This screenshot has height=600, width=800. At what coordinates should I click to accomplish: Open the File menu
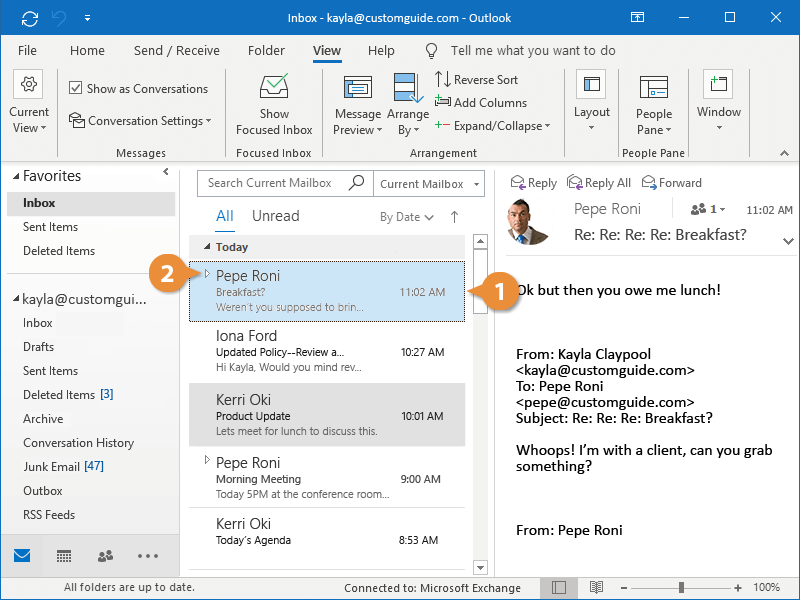click(x=27, y=51)
